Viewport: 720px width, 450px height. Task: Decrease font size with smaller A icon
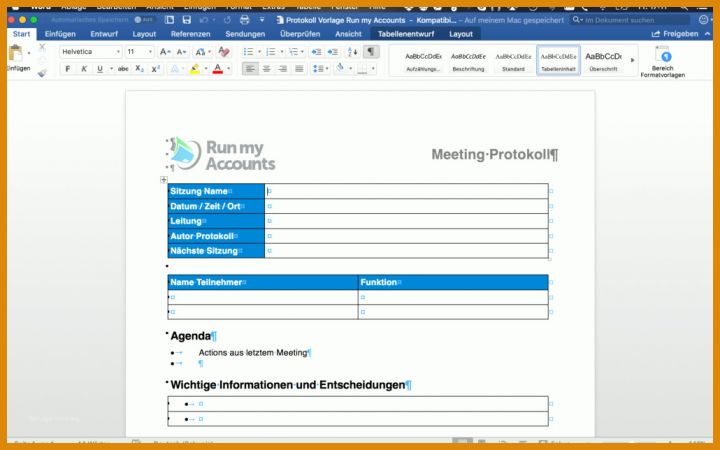click(x=181, y=52)
